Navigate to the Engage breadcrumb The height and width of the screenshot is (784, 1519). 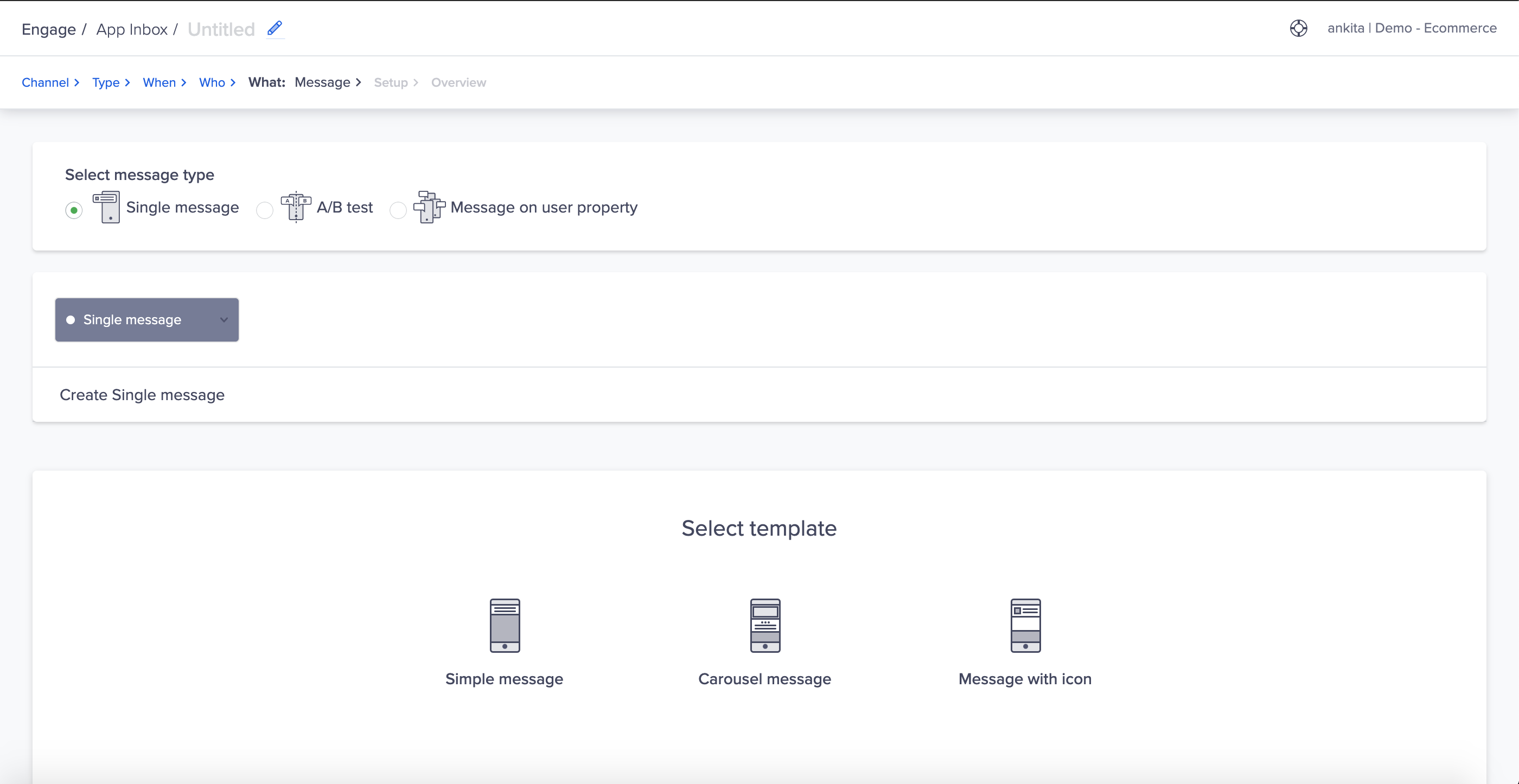point(49,29)
